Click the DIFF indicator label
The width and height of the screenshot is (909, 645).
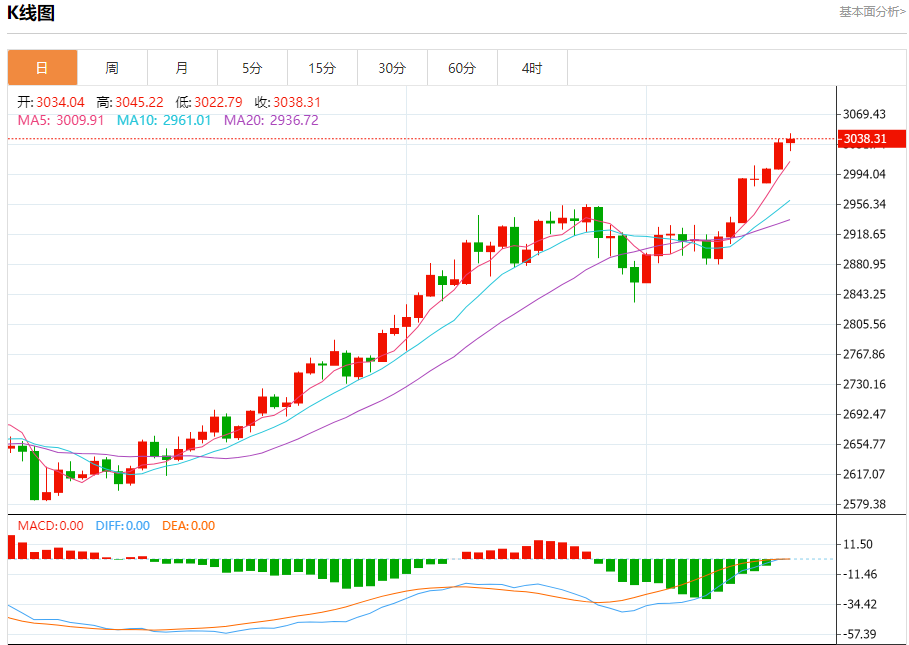coord(123,526)
